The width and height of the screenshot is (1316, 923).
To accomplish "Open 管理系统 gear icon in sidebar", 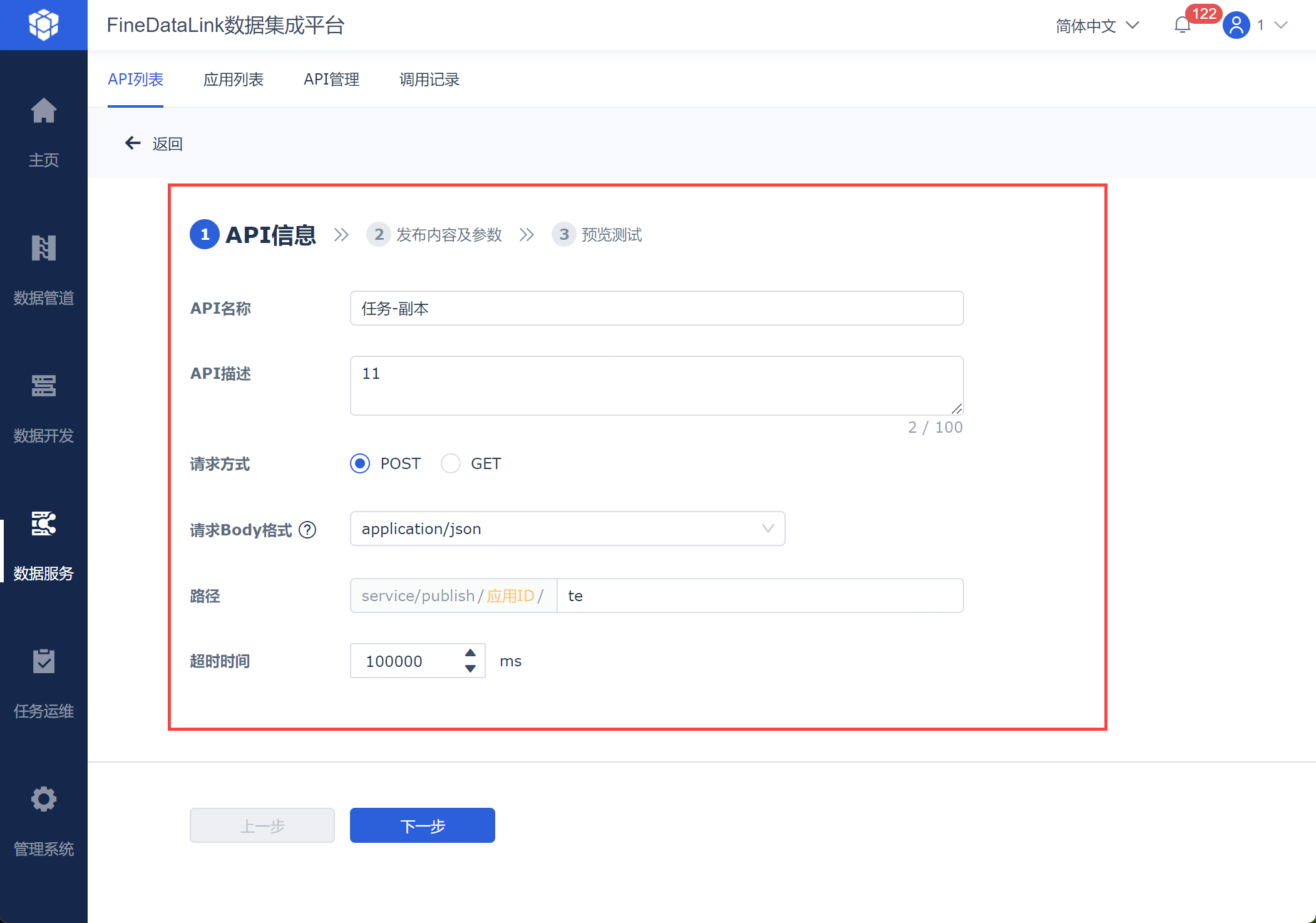I will [43, 799].
